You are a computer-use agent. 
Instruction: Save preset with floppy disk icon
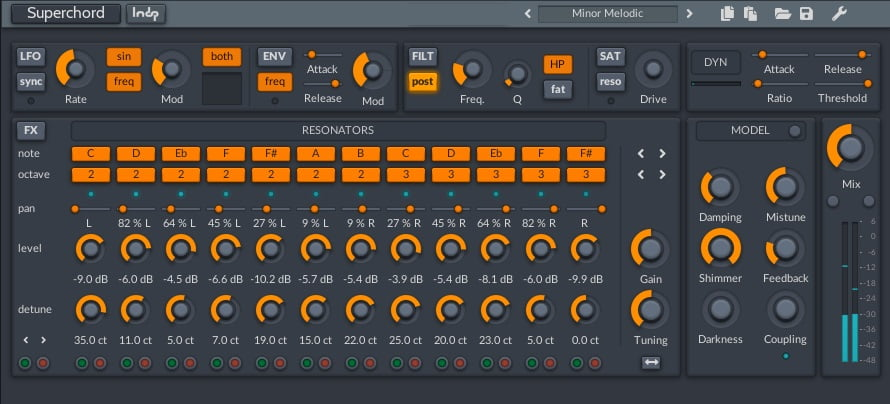806,14
